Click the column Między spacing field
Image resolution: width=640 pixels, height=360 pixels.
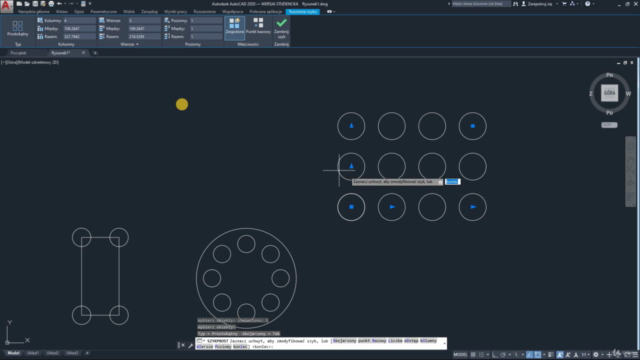pyautogui.click(x=79, y=29)
